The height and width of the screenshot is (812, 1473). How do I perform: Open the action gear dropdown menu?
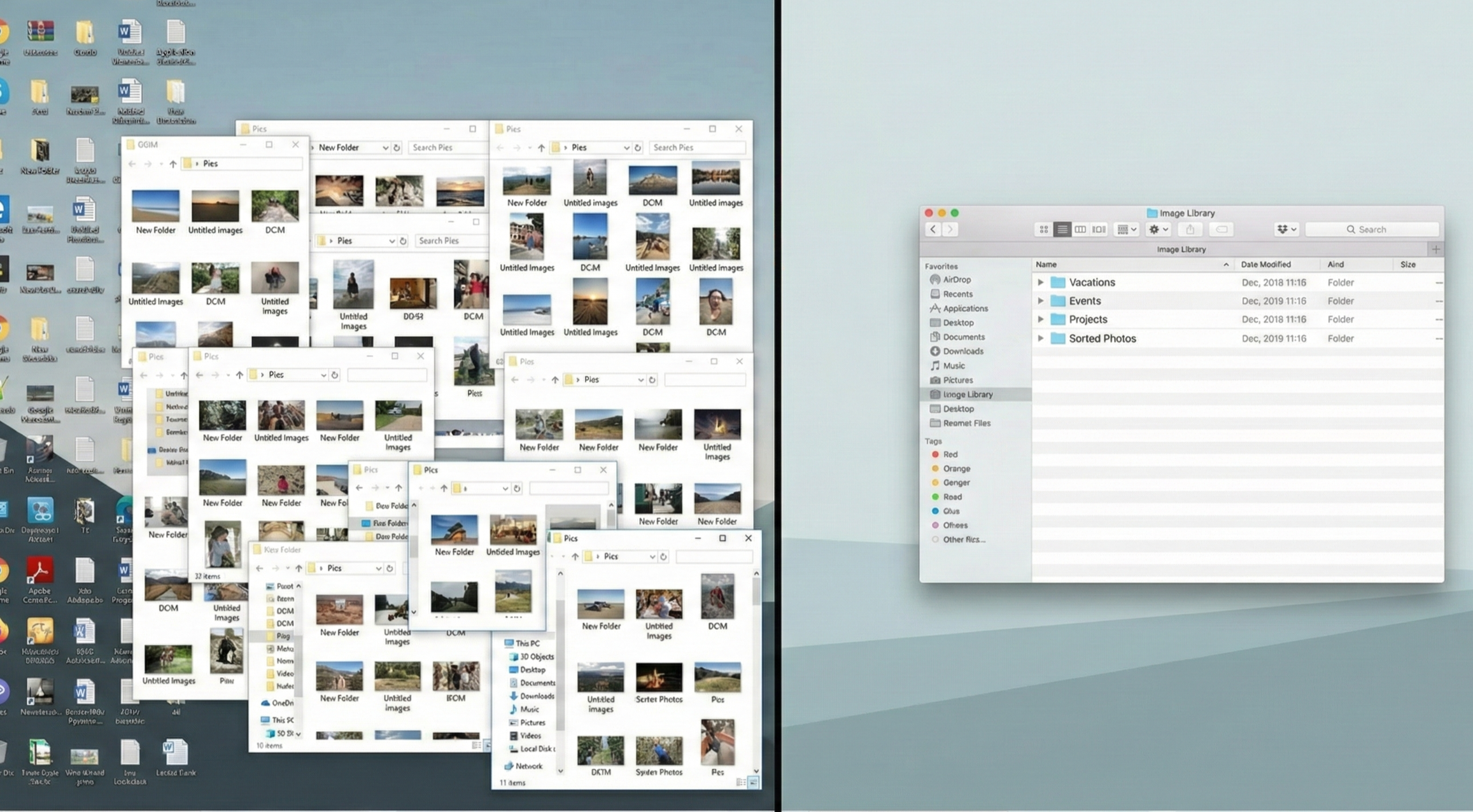(1157, 229)
